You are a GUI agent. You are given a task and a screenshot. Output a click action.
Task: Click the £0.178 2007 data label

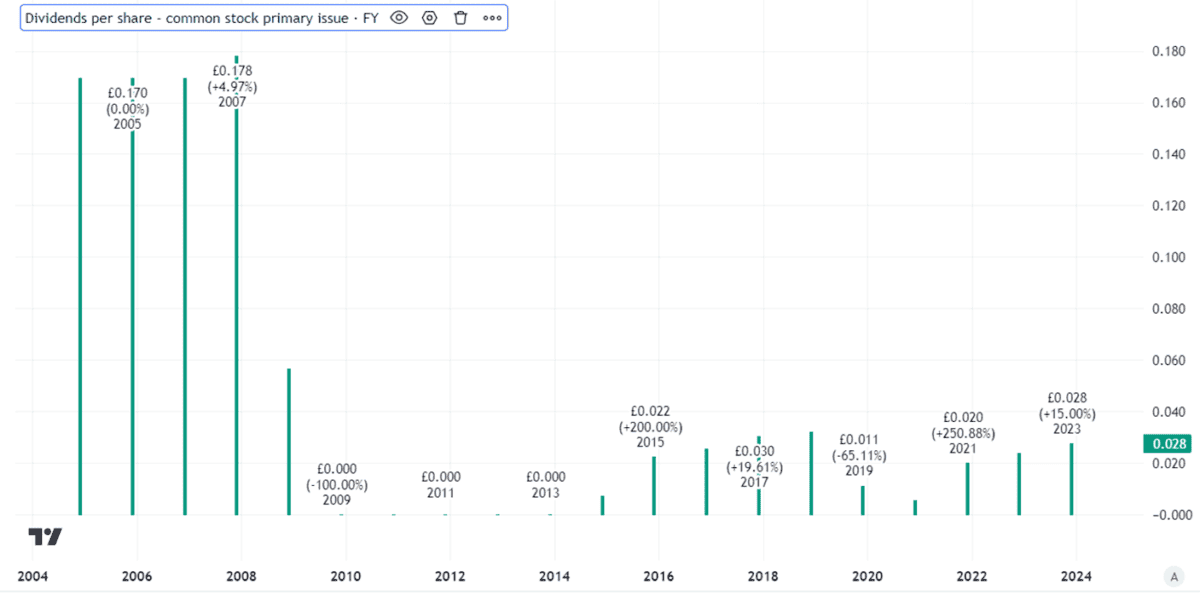point(232,86)
